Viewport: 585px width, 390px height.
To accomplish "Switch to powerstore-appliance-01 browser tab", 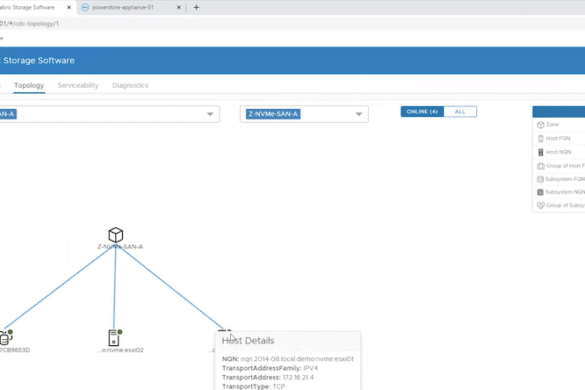I will pyautogui.click(x=131, y=7).
